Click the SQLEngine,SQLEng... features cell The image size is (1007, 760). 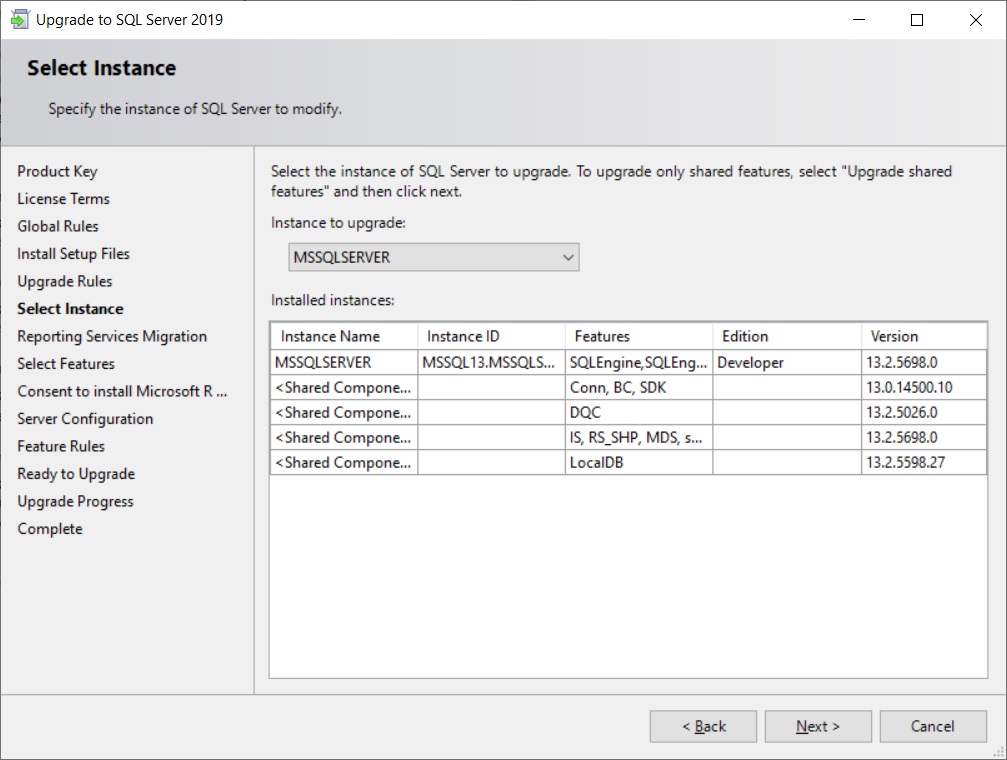pyautogui.click(x=639, y=362)
